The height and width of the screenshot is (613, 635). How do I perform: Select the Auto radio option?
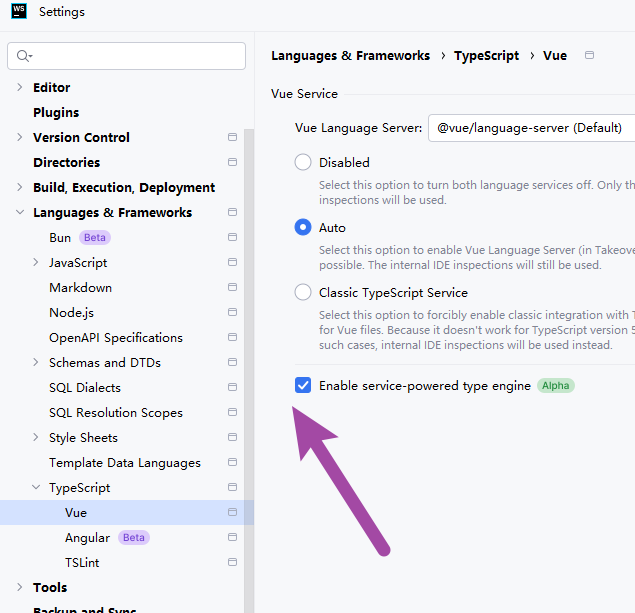coord(303,228)
